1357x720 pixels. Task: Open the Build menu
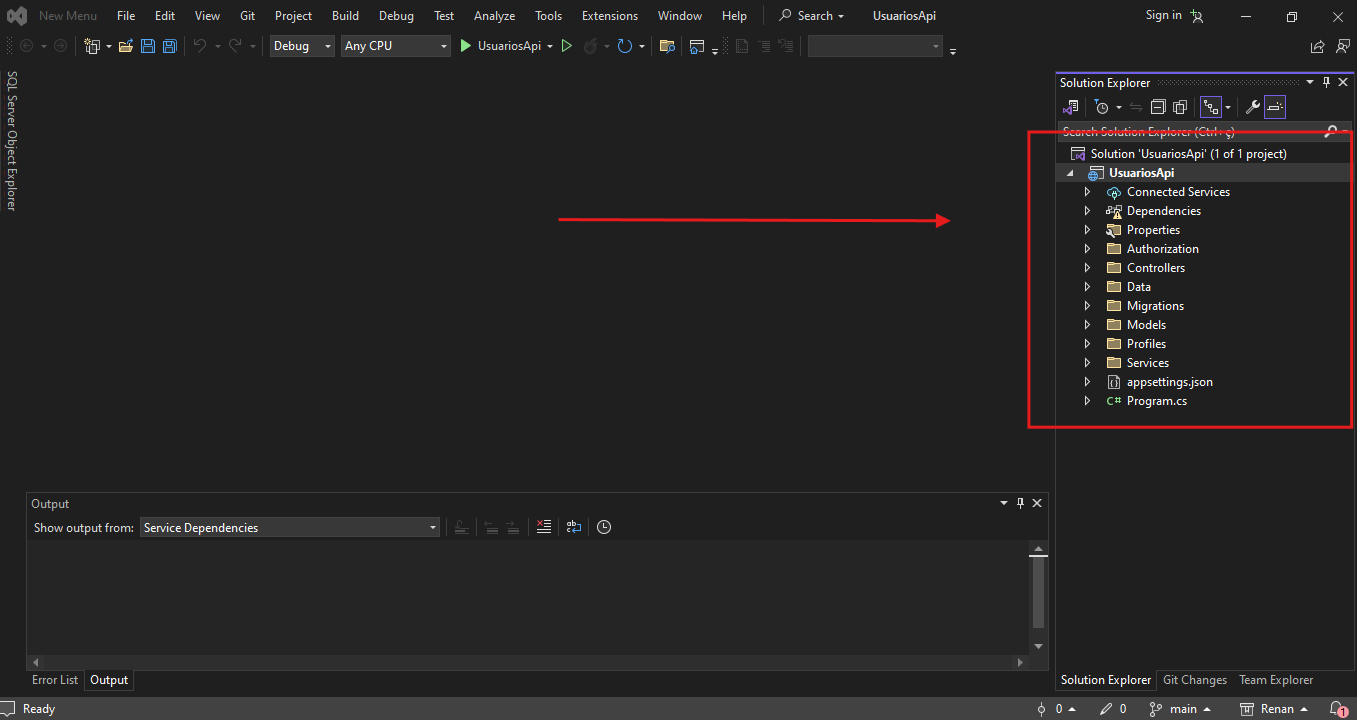(x=345, y=16)
